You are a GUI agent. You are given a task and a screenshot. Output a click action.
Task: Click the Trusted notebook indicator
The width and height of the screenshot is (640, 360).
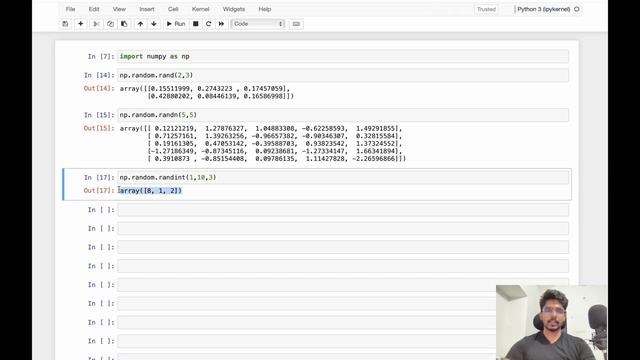click(x=486, y=9)
